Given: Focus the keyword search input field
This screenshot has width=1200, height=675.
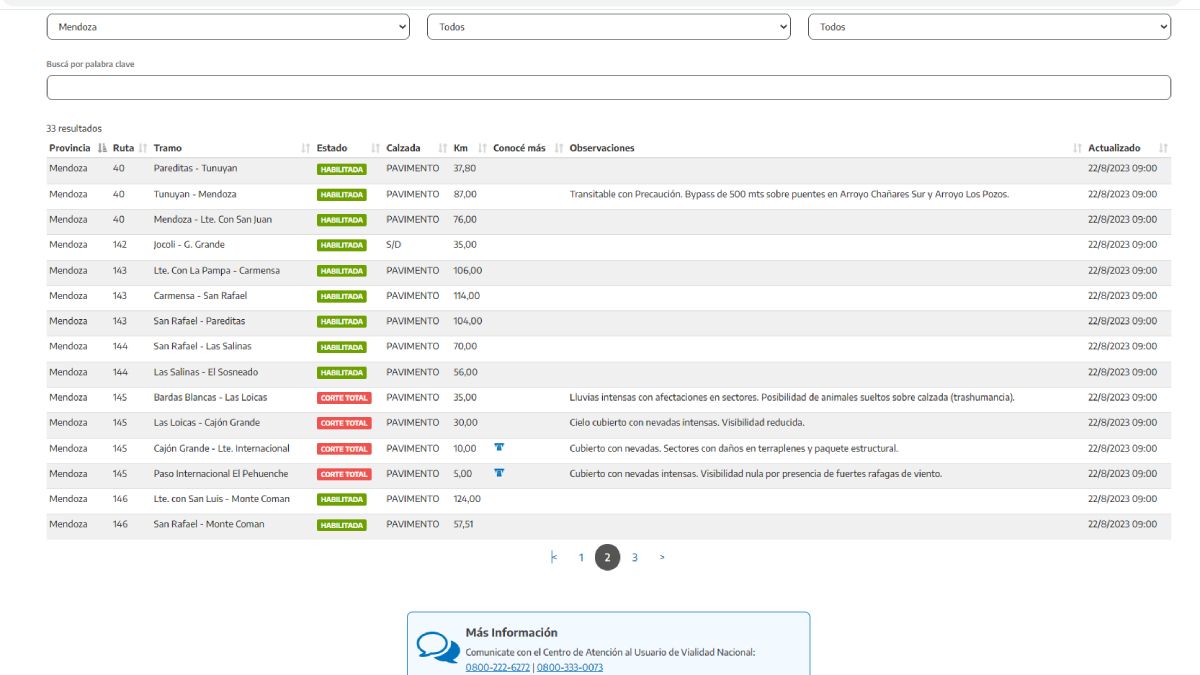Looking at the screenshot, I should click(x=608, y=88).
